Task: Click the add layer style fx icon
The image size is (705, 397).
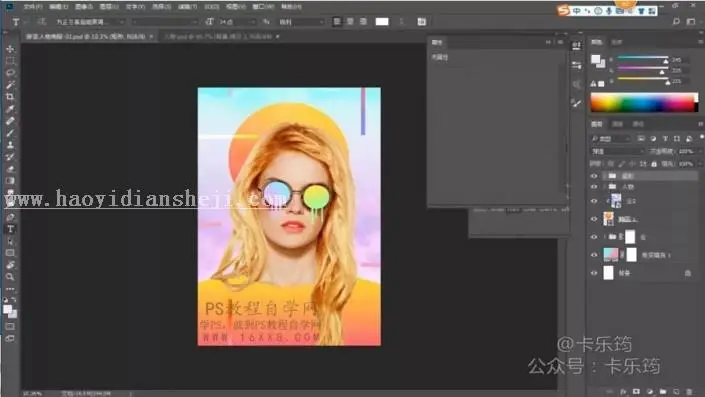Action: pos(624,392)
